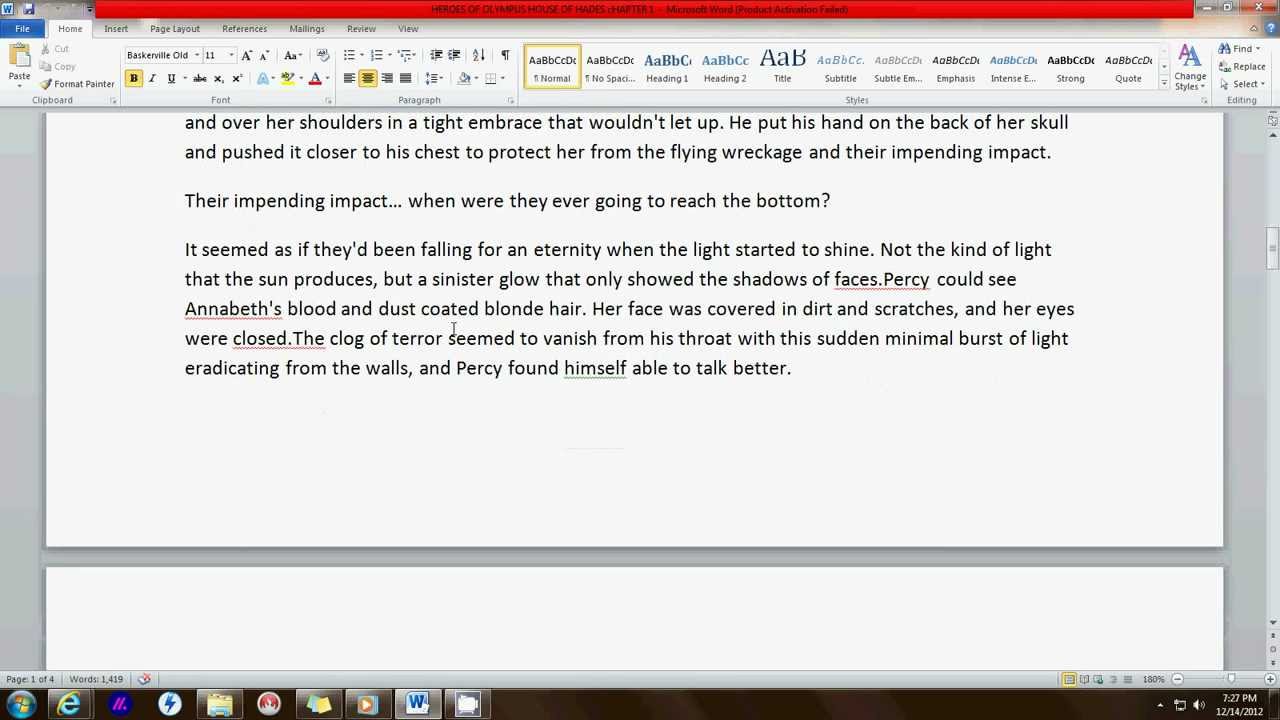Switch to the Mailings tab
The width and height of the screenshot is (1280, 720).
click(307, 29)
